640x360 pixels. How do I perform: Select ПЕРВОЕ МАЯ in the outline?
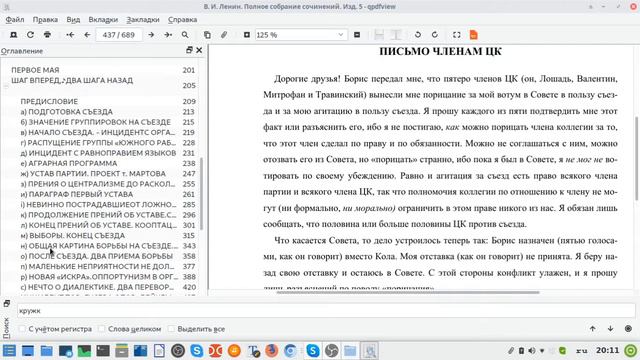(x=35, y=70)
